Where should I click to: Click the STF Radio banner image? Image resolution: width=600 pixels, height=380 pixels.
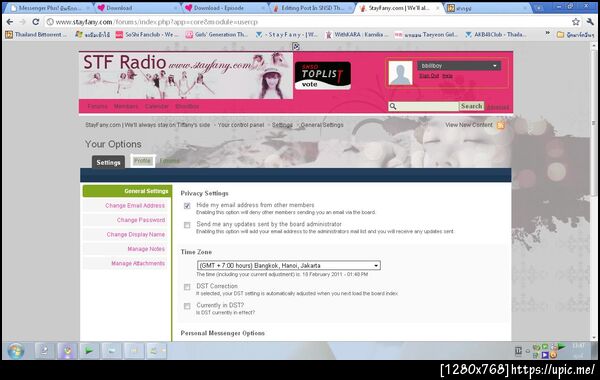click(186, 75)
